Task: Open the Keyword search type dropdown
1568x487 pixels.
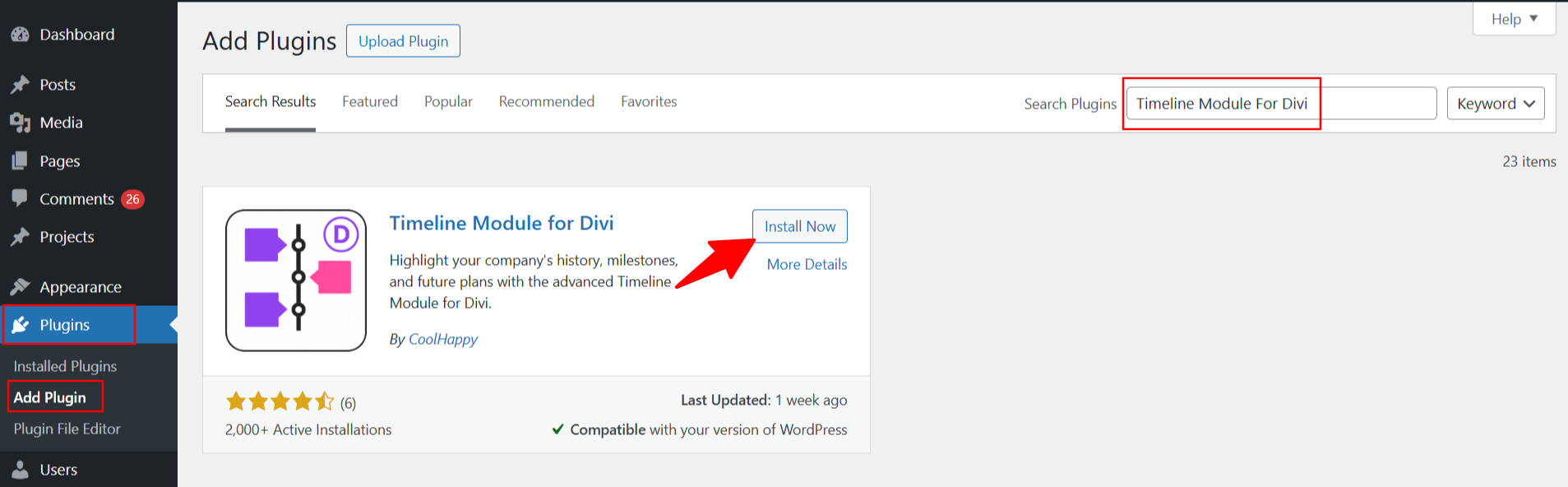Action: pos(1495,104)
